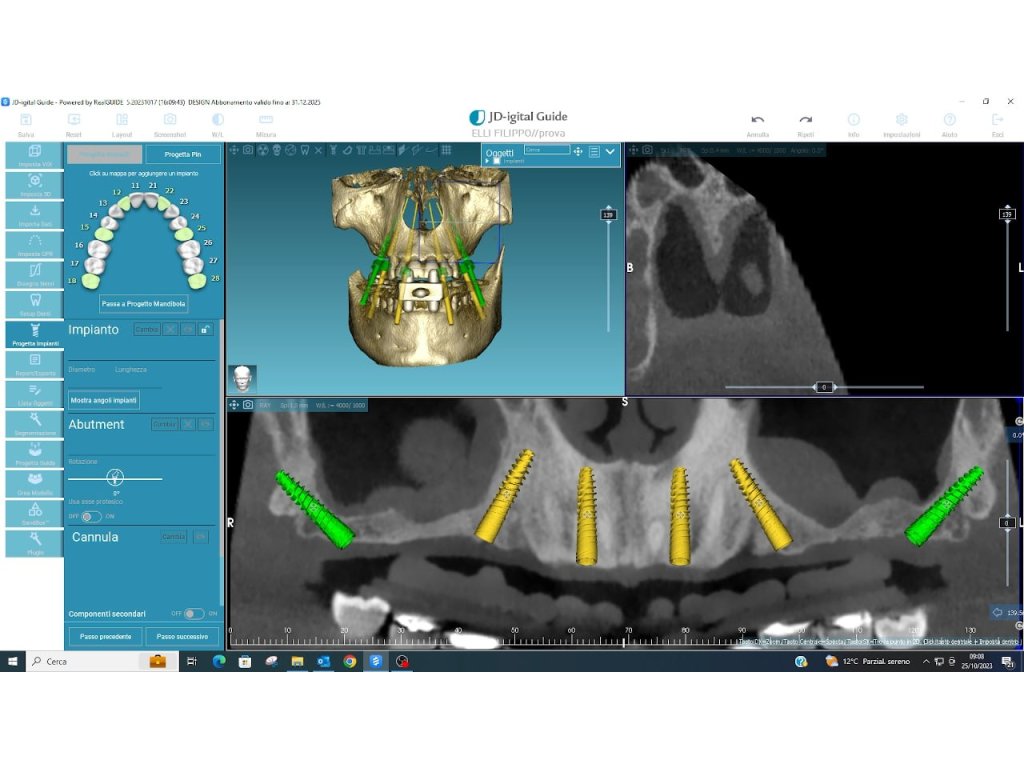This screenshot has width=1024, height=768.
Task: Click the Ripeti redo arrow
Action: [806, 120]
